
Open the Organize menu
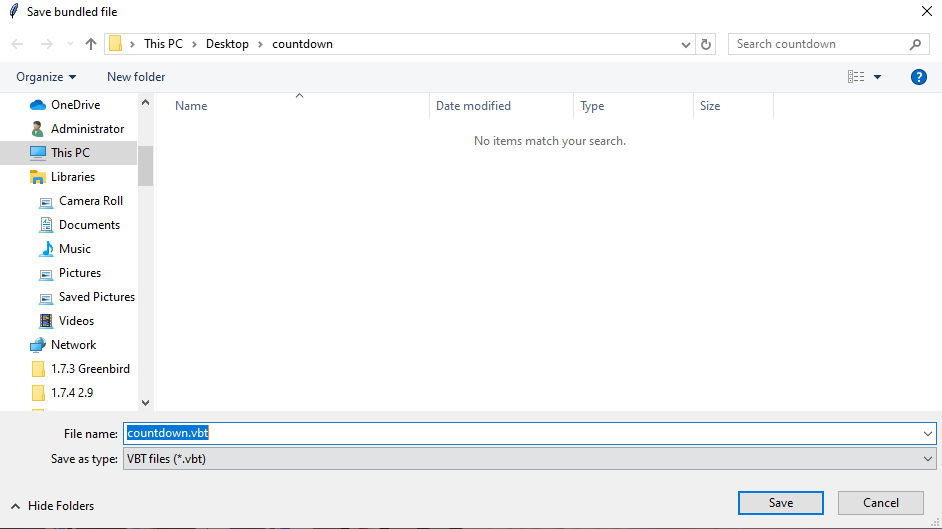click(46, 77)
